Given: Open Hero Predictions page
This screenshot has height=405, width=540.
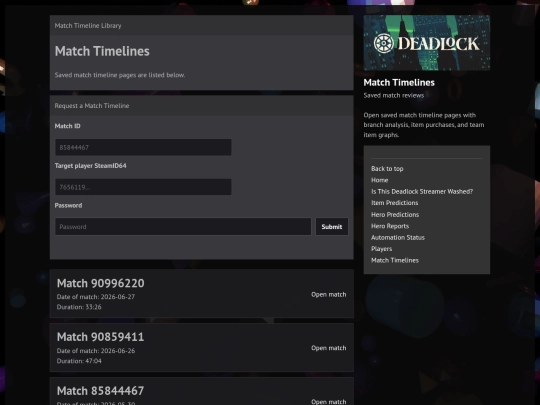Looking at the screenshot, I should (x=395, y=215).
